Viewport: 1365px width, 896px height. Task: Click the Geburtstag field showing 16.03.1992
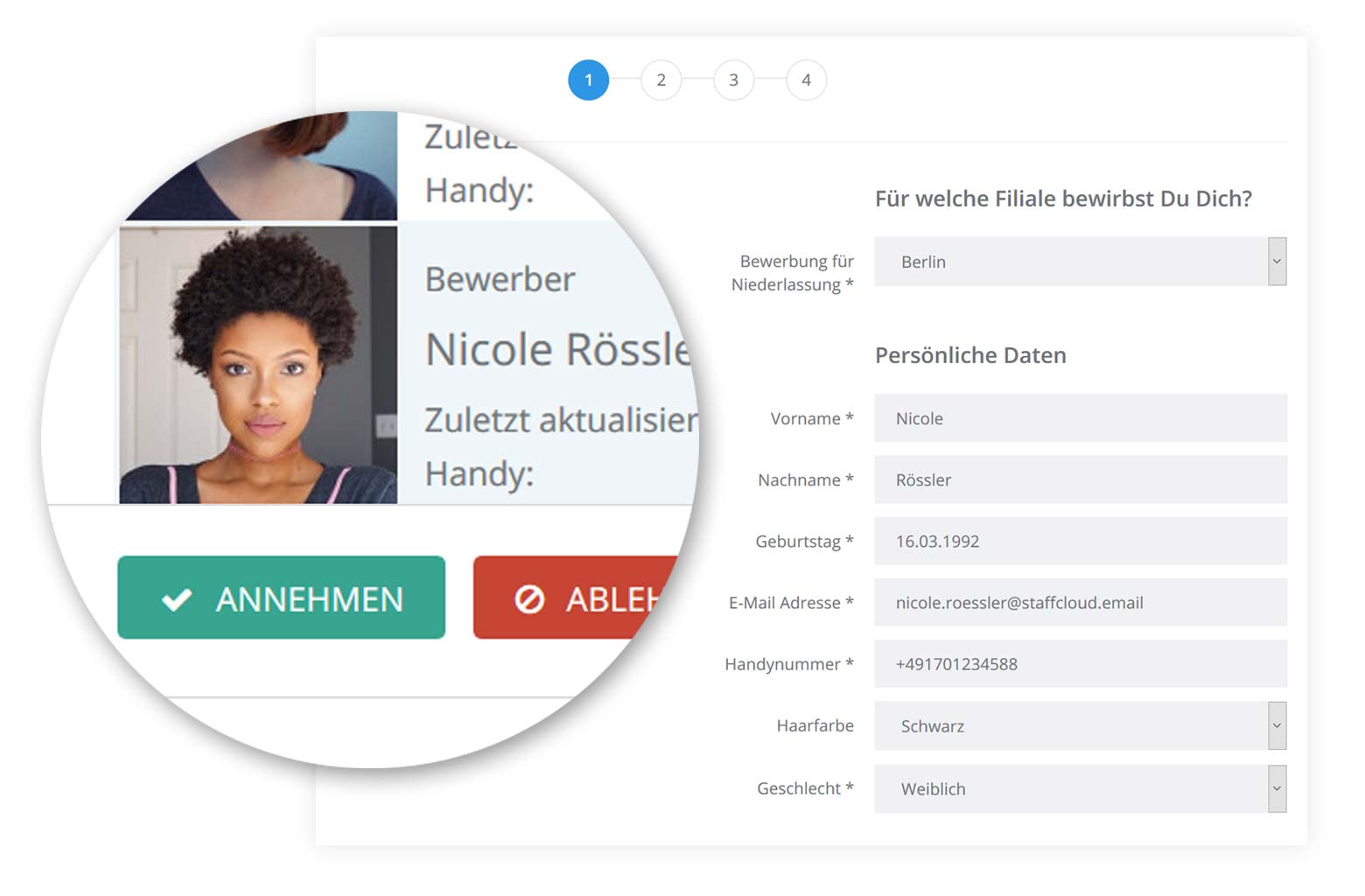tap(1081, 541)
